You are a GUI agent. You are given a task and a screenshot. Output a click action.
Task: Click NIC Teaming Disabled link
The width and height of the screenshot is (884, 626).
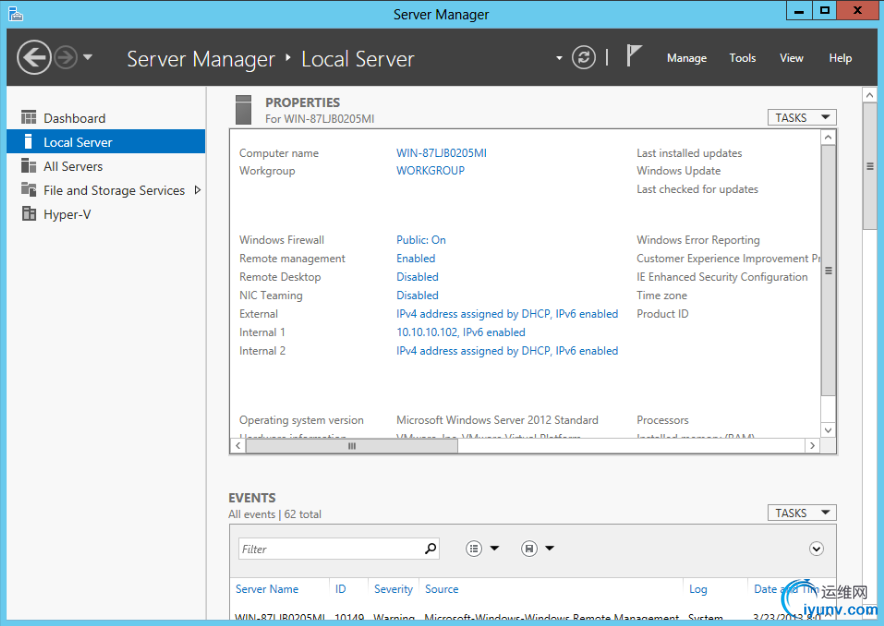pyautogui.click(x=417, y=295)
